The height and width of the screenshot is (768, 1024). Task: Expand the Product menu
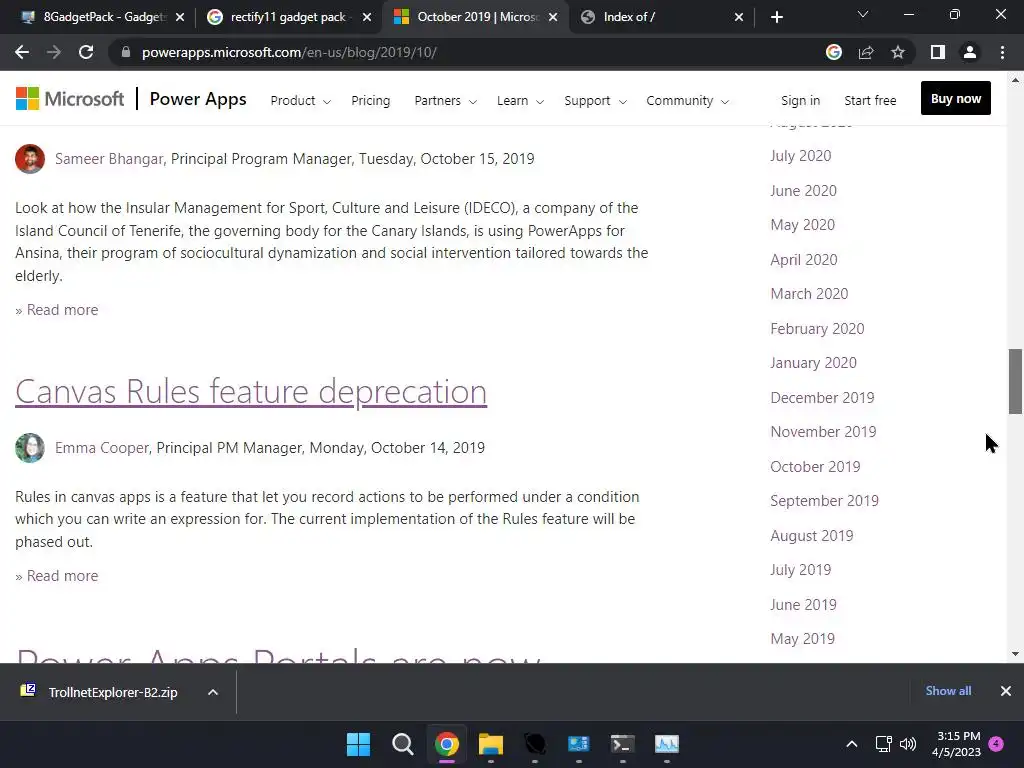[x=300, y=101]
